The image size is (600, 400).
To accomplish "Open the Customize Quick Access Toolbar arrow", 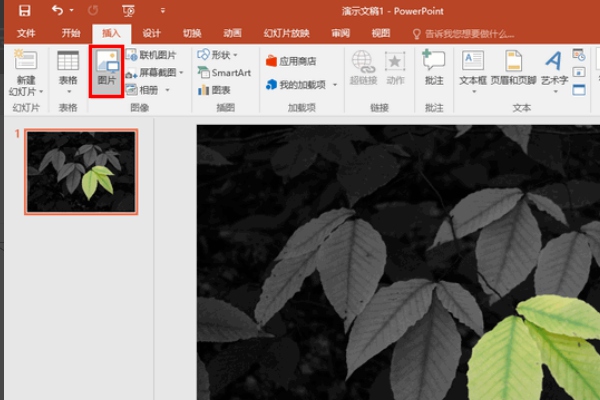I will (x=163, y=11).
